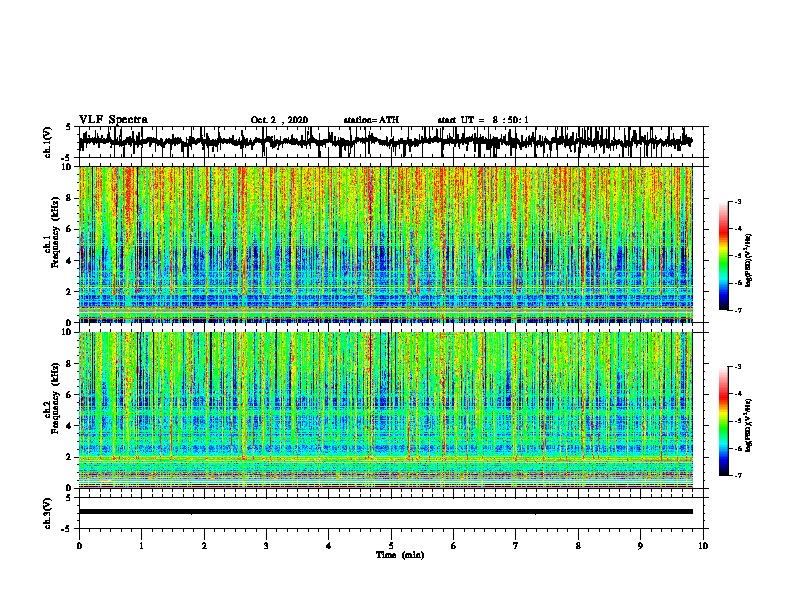The height and width of the screenshot is (612, 792).
Task: Click the ch.1 color bar "log(PSD)" label
Action: click(749, 260)
